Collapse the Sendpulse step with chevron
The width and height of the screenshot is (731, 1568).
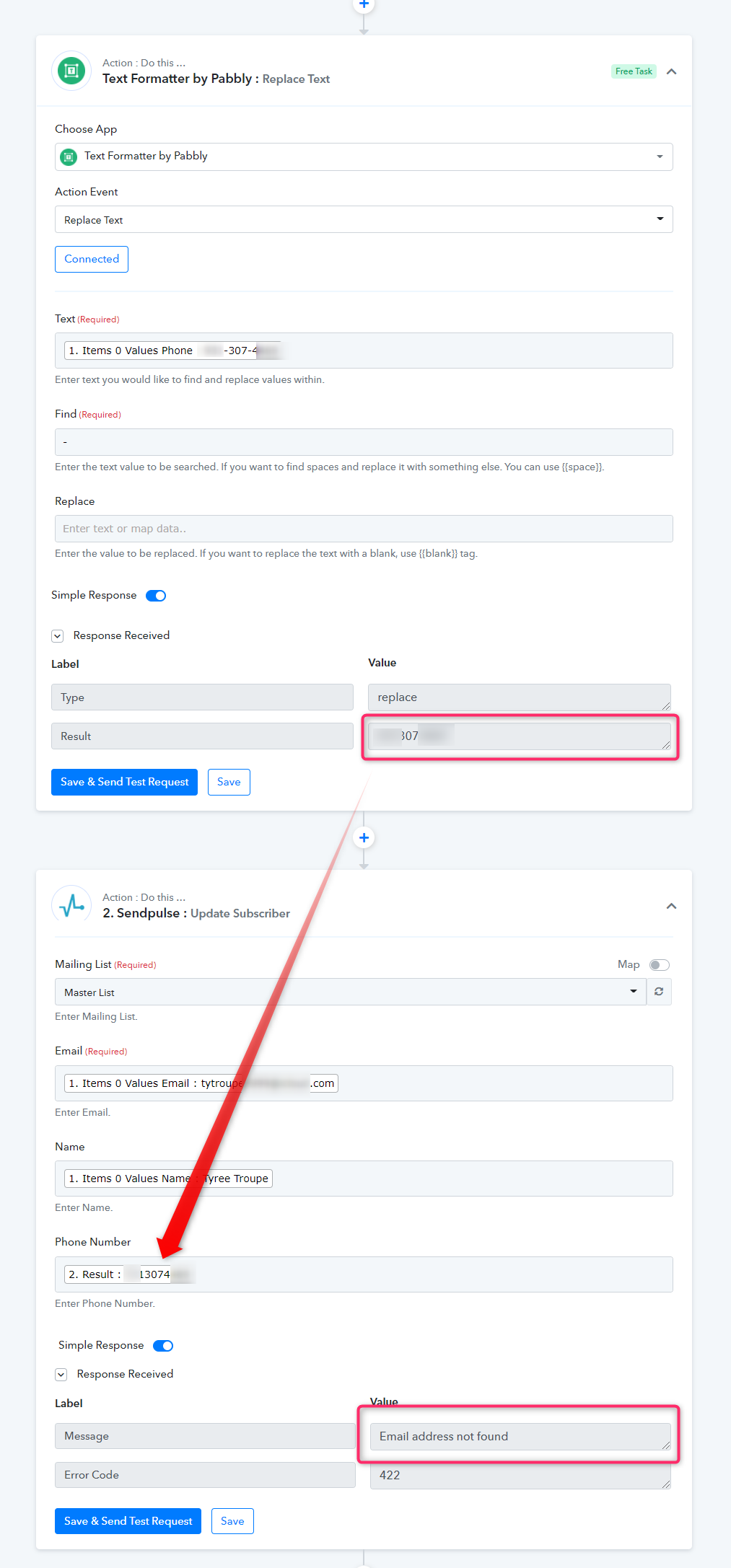(671, 906)
